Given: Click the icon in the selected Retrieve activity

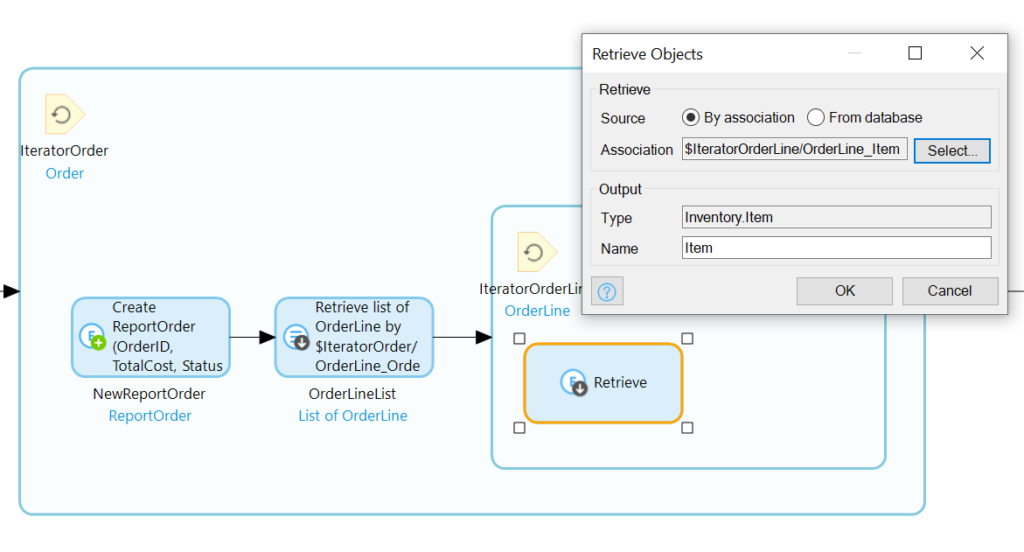Looking at the screenshot, I should pyautogui.click(x=573, y=383).
